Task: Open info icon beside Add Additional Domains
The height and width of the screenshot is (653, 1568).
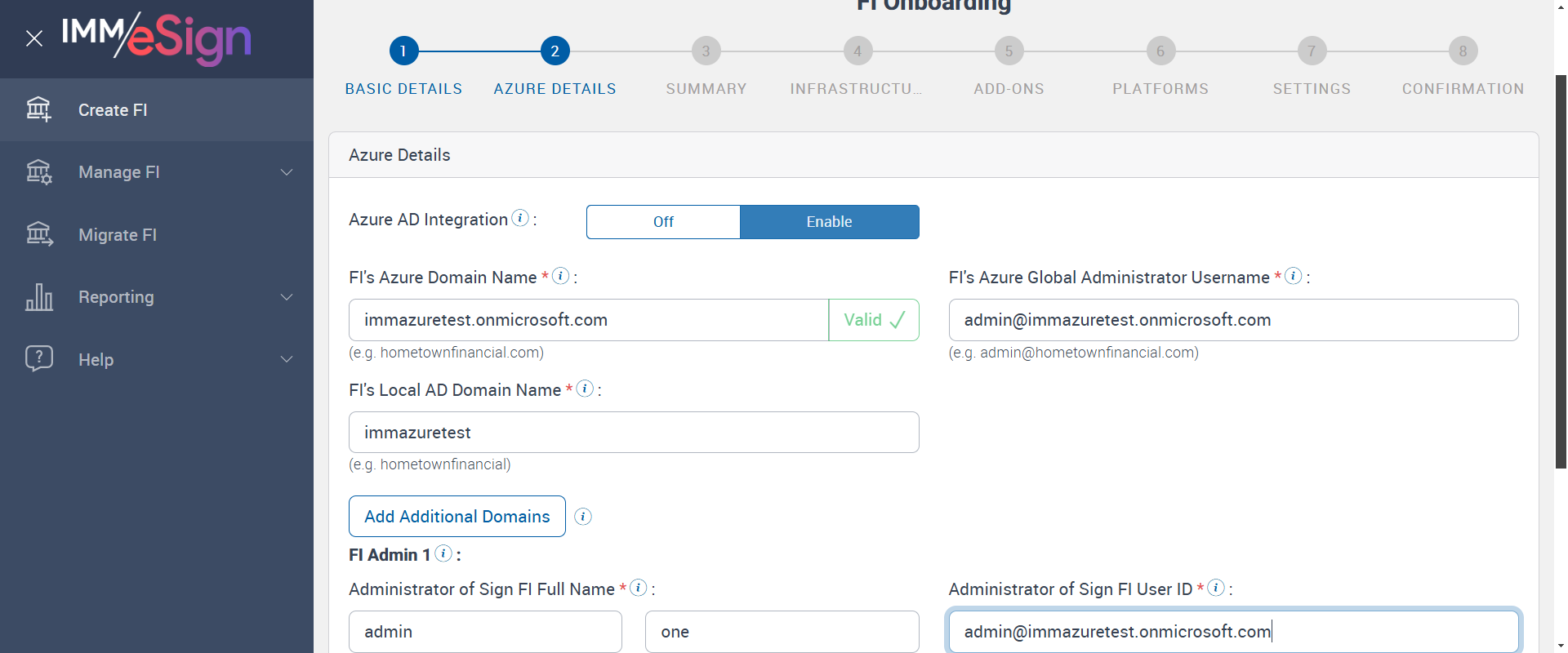Action: click(582, 517)
